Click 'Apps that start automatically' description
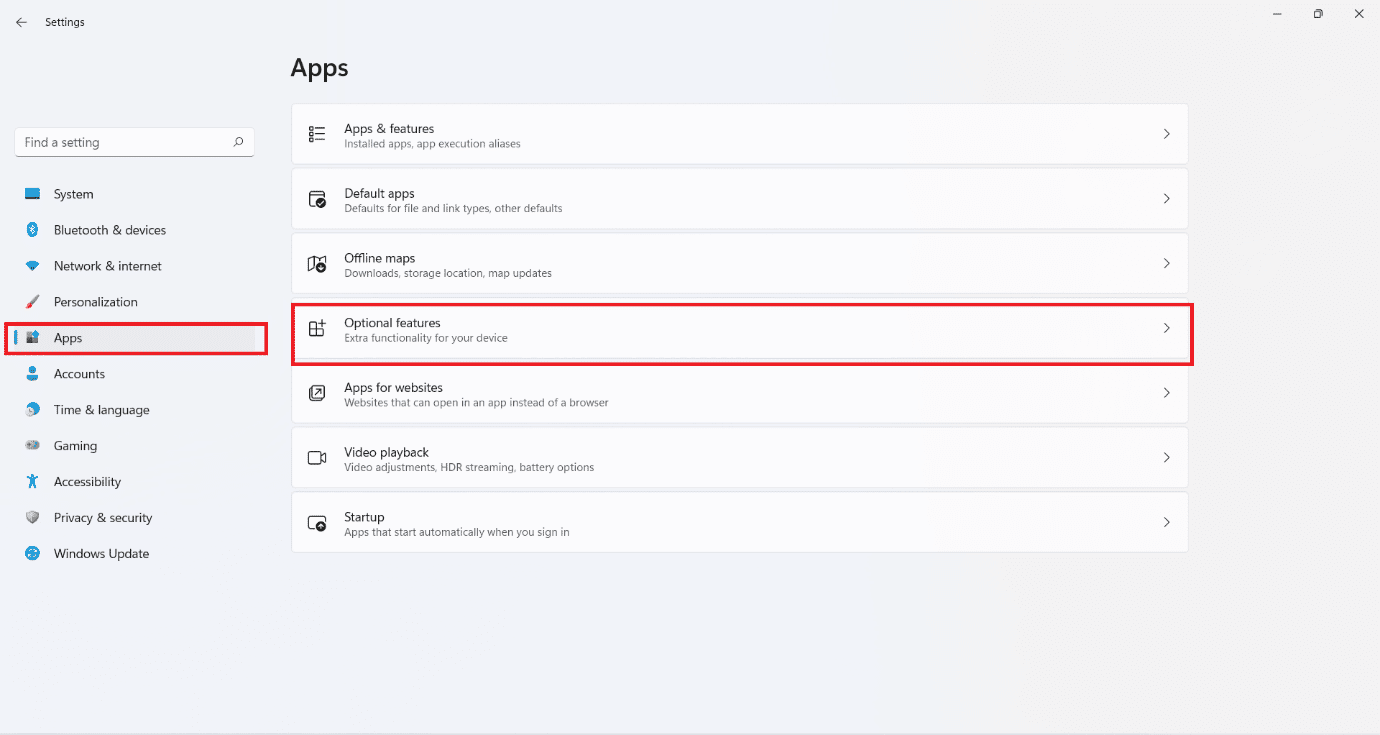1380x735 pixels. tap(457, 532)
